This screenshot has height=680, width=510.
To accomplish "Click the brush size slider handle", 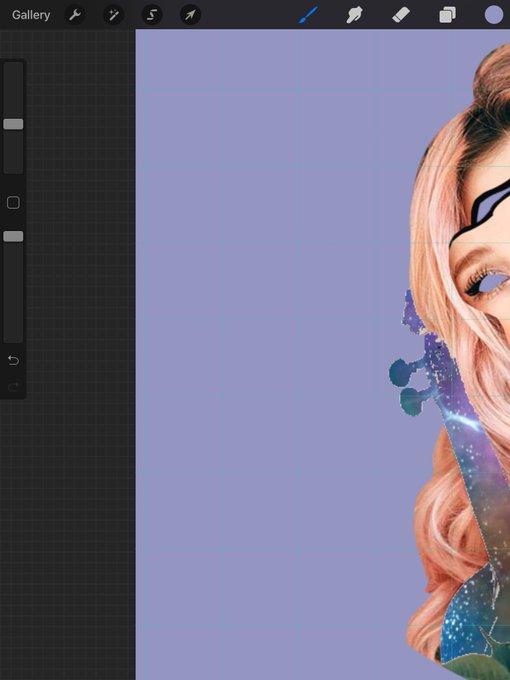I will (x=13, y=124).
